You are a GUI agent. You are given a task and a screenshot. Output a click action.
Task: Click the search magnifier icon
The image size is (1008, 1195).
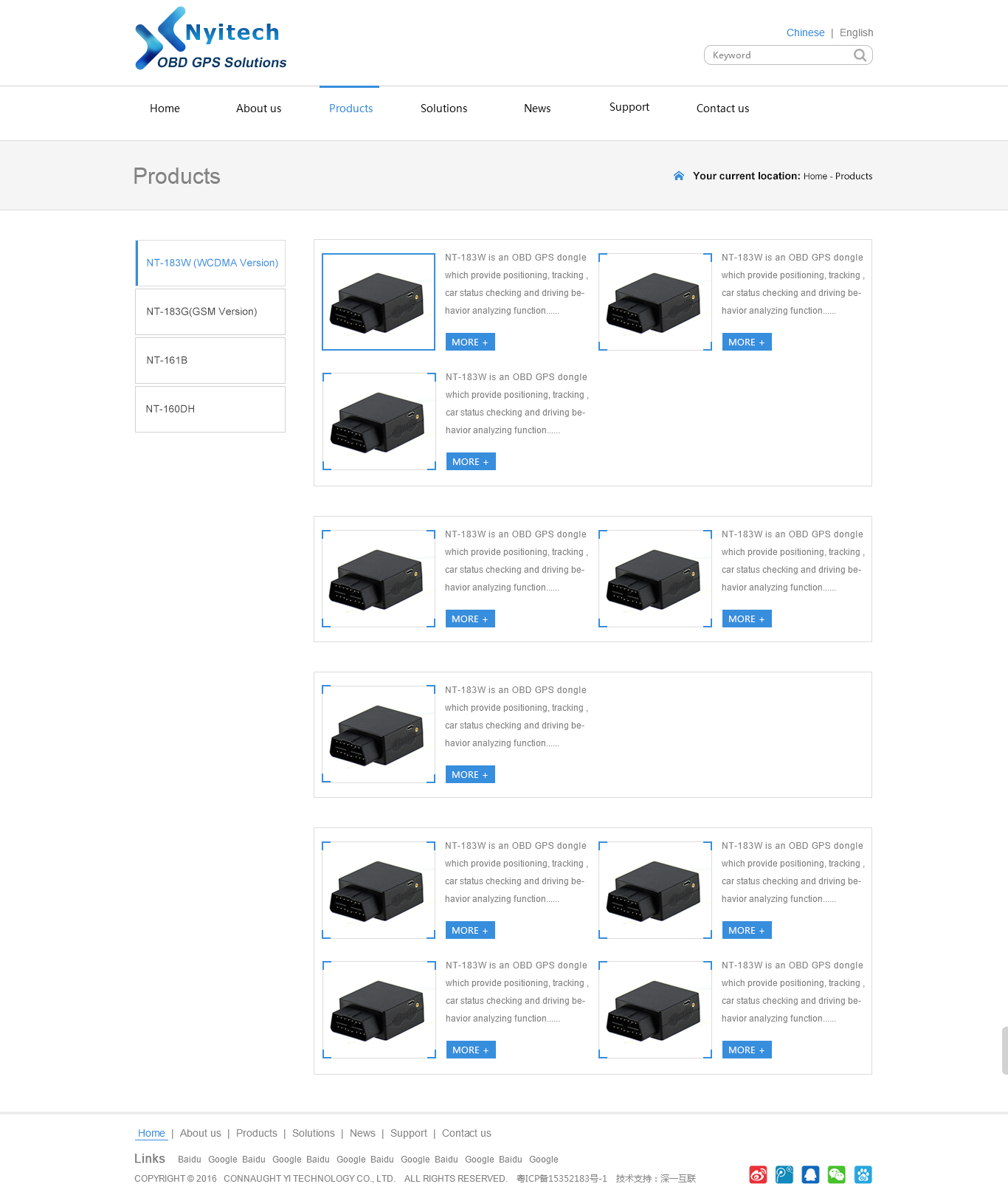860,55
